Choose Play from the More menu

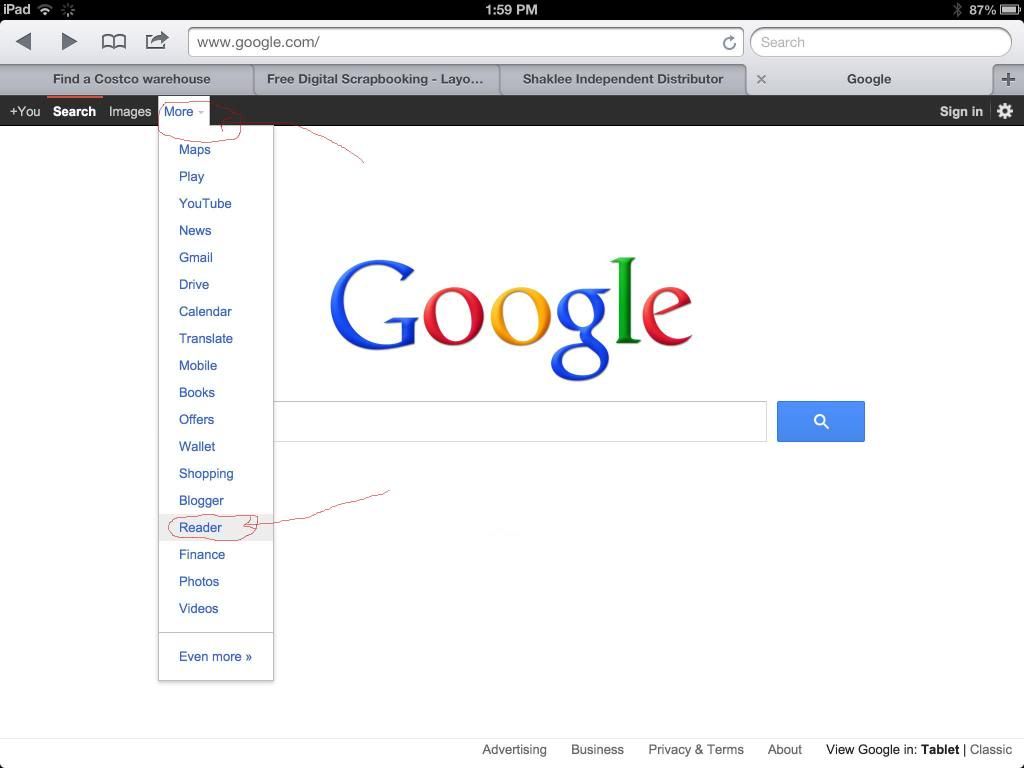191,176
